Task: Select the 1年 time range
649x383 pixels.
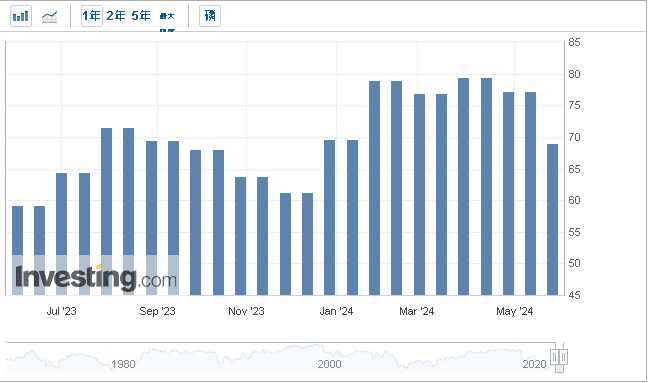Action: point(91,16)
